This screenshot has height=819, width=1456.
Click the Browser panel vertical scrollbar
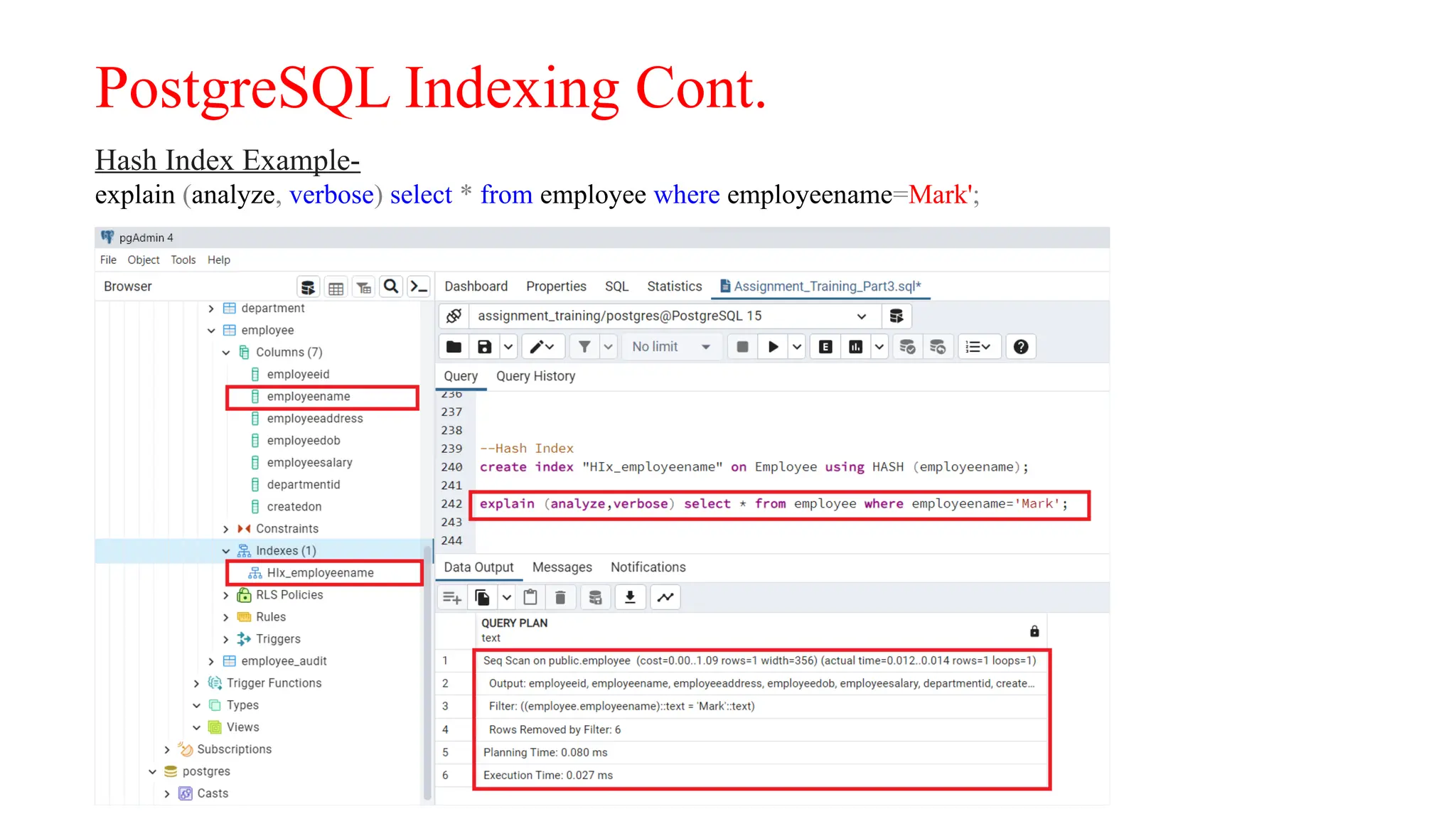click(x=427, y=673)
